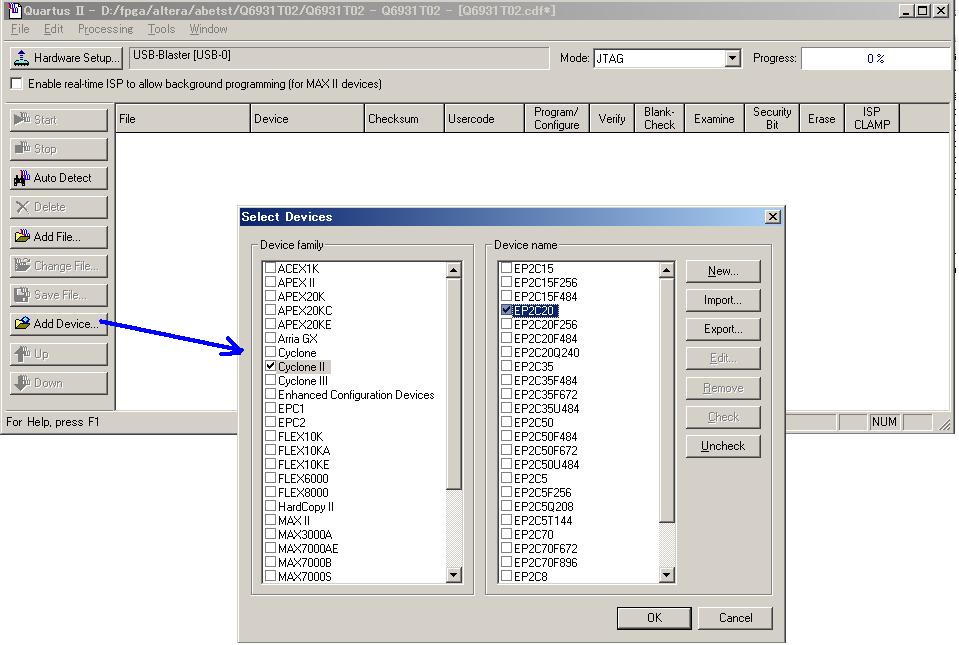Click Device name scrollbar down arrow
This screenshot has width=959, height=645.
point(667,575)
